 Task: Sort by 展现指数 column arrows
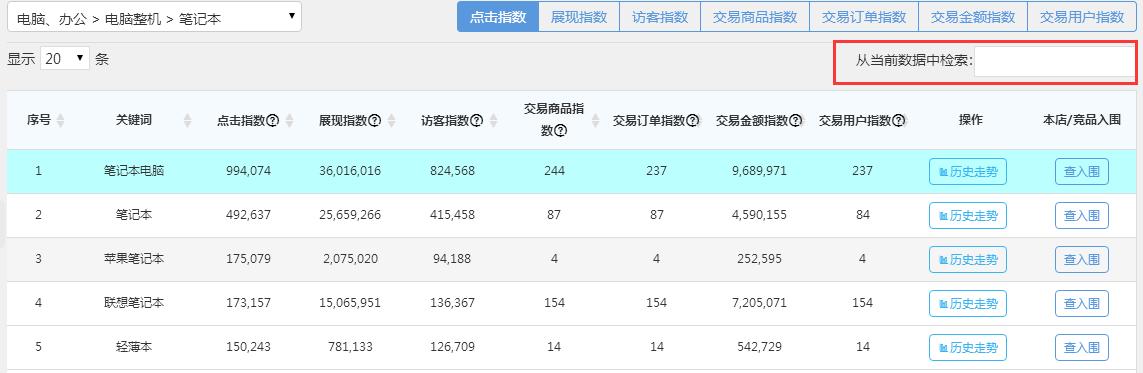[x=391, y=120]
